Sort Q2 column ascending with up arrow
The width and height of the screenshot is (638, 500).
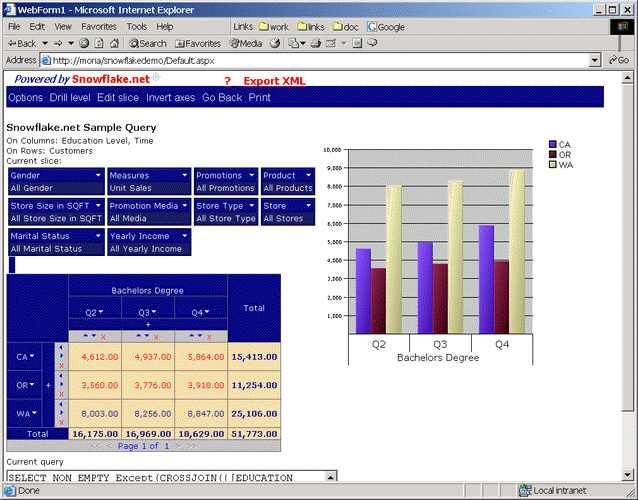coord(85,336)
